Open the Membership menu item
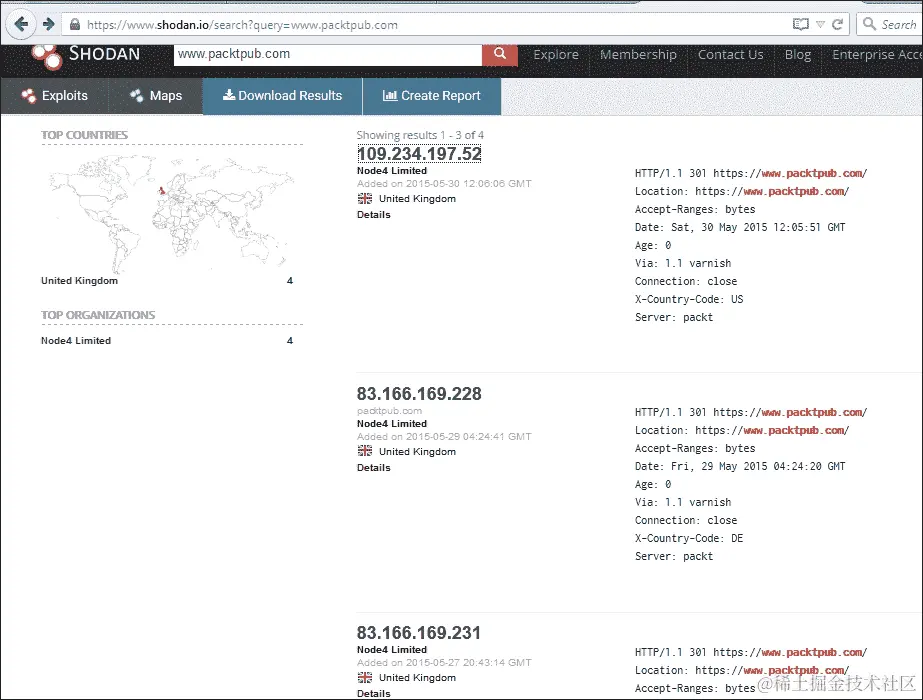This screenshot has height=700, width=923. (638, 55)
